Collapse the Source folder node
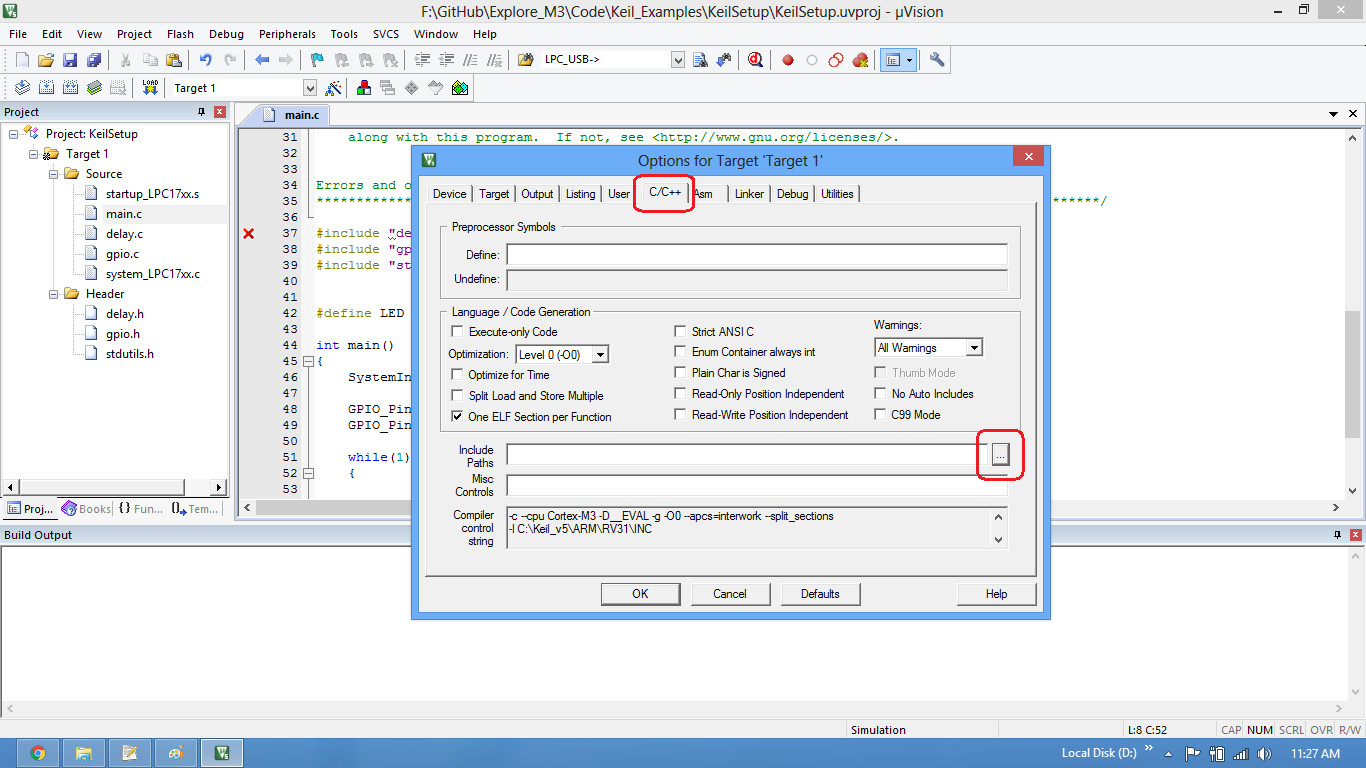1366x768 pixels. point(53,174)
